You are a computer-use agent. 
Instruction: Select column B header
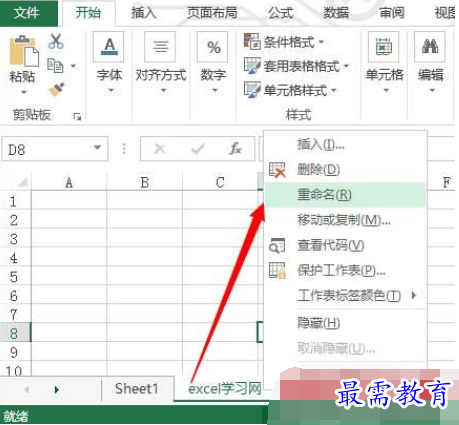145,183
